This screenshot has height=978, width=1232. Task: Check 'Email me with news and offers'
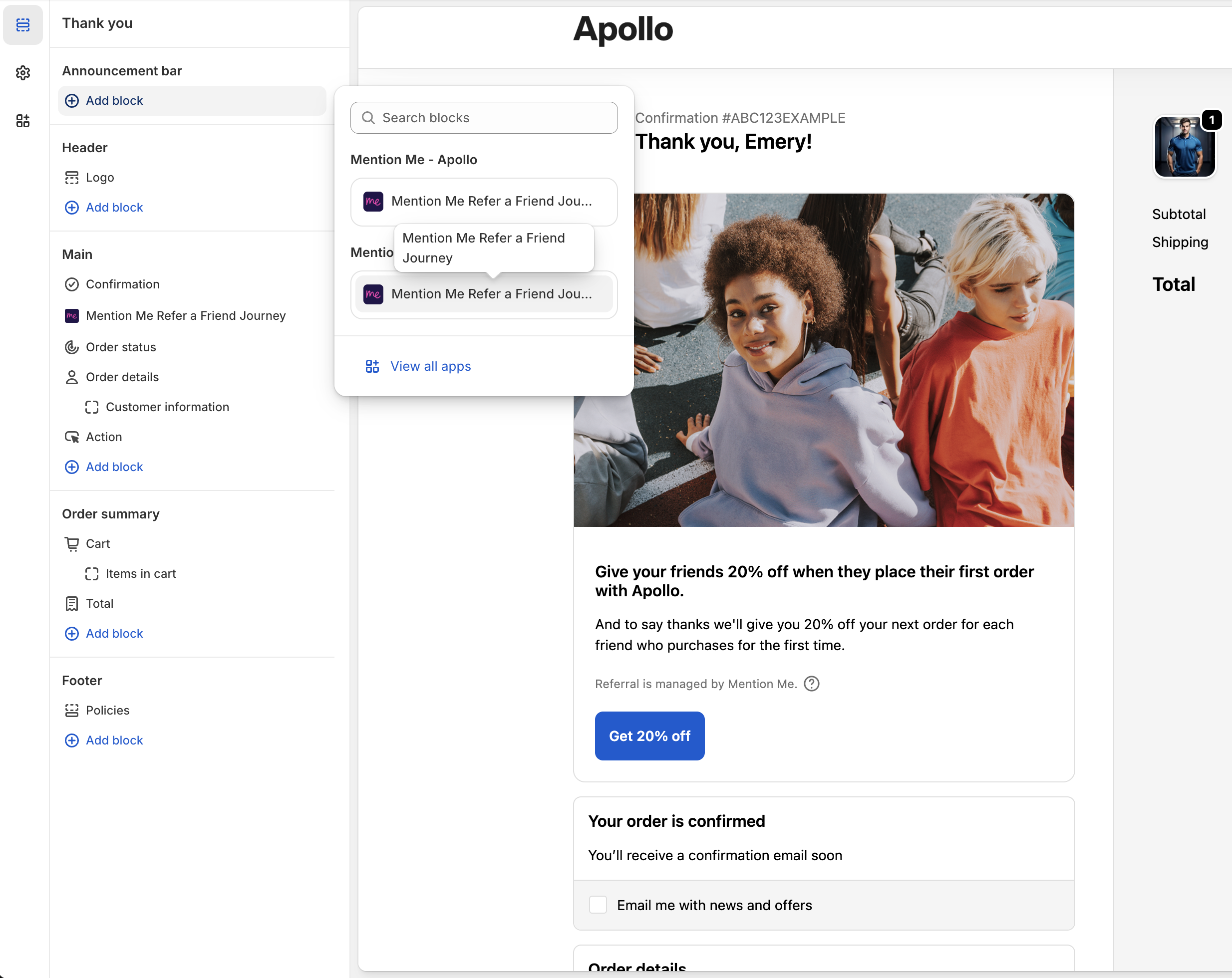point(598,905)
